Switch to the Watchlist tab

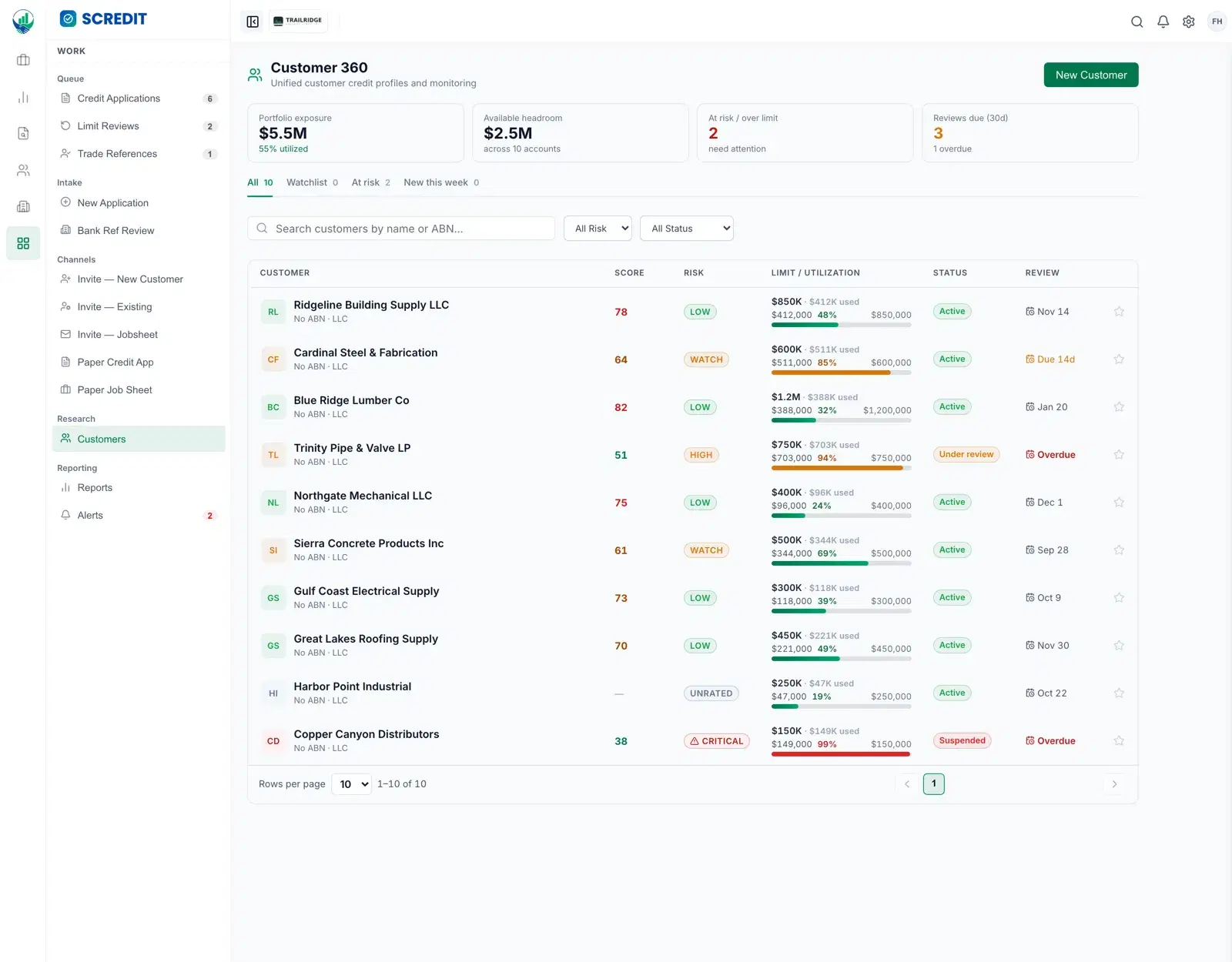[312, 182]
